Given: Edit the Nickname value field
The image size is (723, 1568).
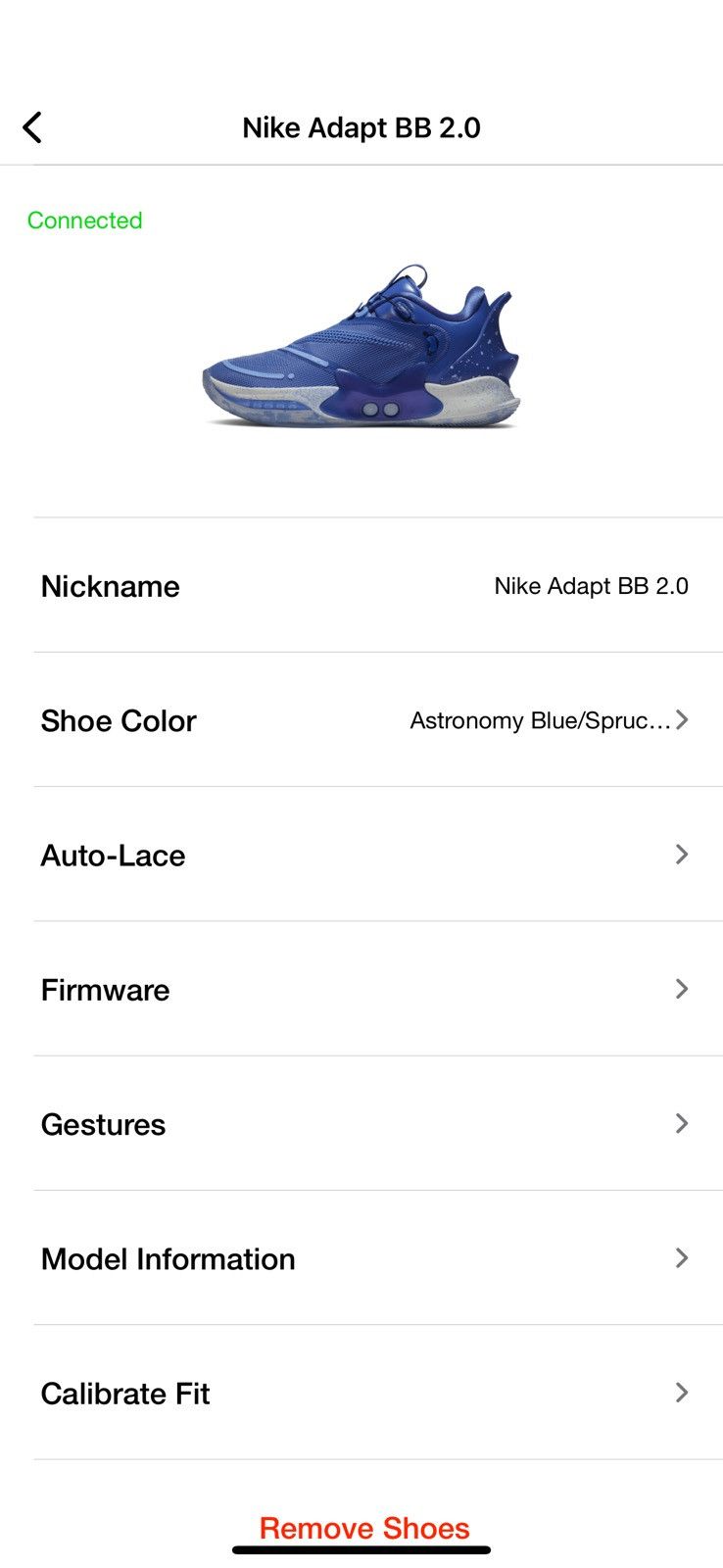Looking at the screenshot, I should [591, 586].
